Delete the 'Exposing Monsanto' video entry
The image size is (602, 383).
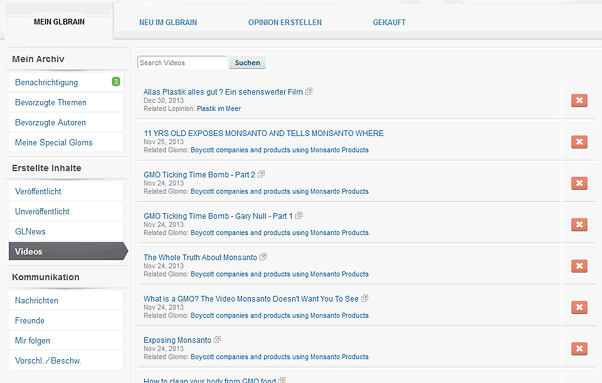click(x=579, y=349)
